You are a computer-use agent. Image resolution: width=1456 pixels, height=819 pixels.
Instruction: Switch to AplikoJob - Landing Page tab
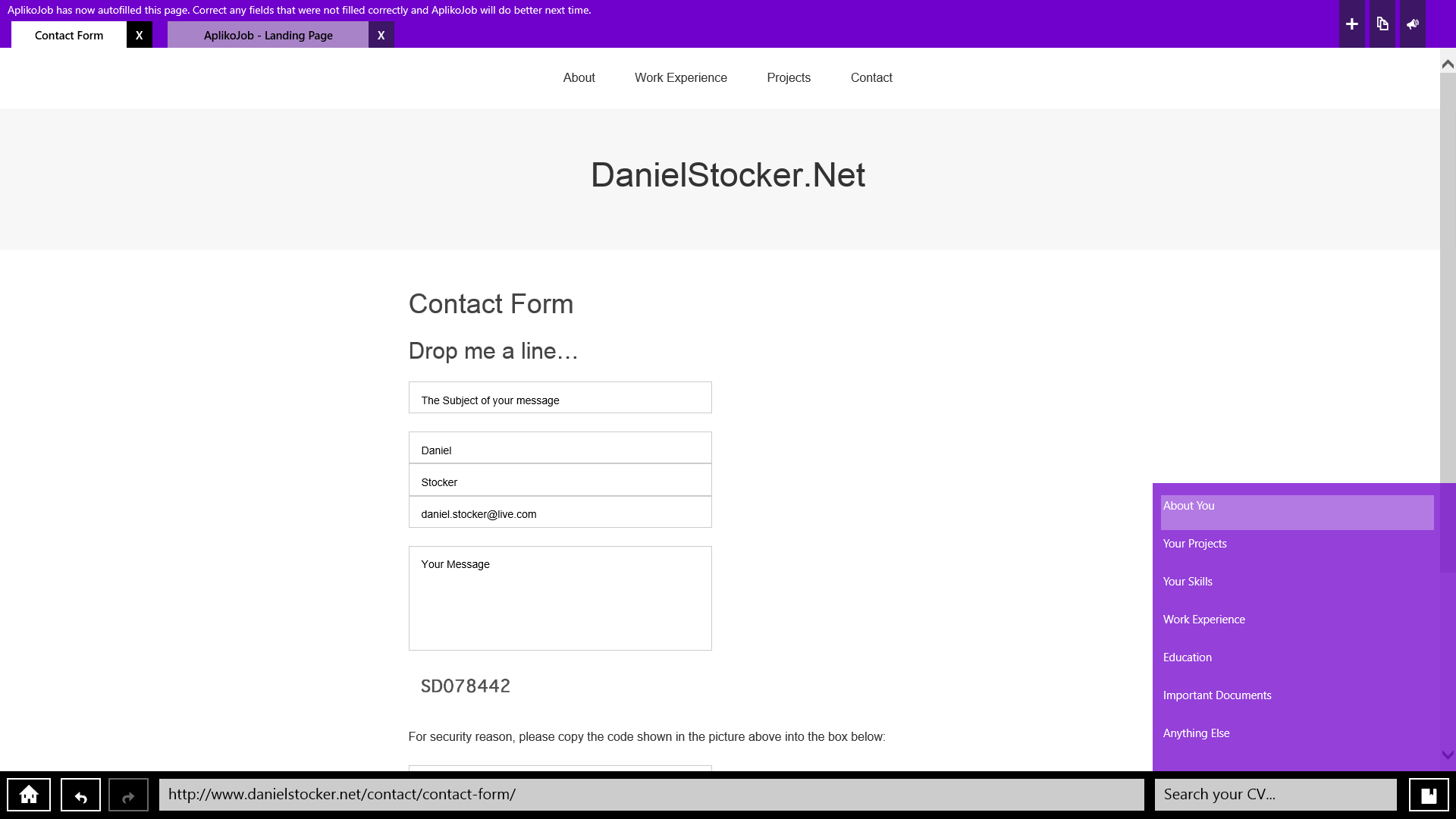[268, 35]
